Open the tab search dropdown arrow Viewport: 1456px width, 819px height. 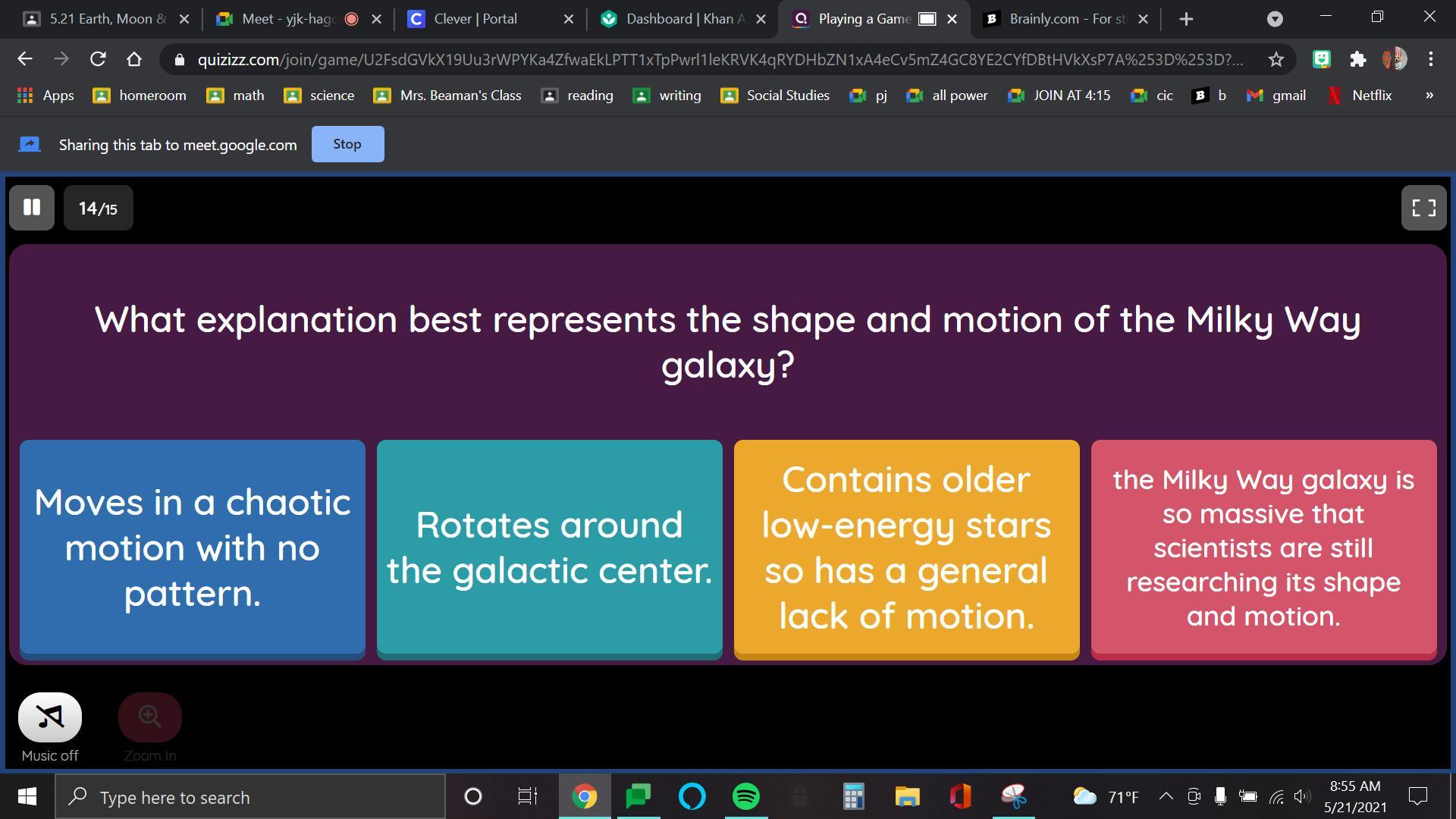(x=1275, y=19)
